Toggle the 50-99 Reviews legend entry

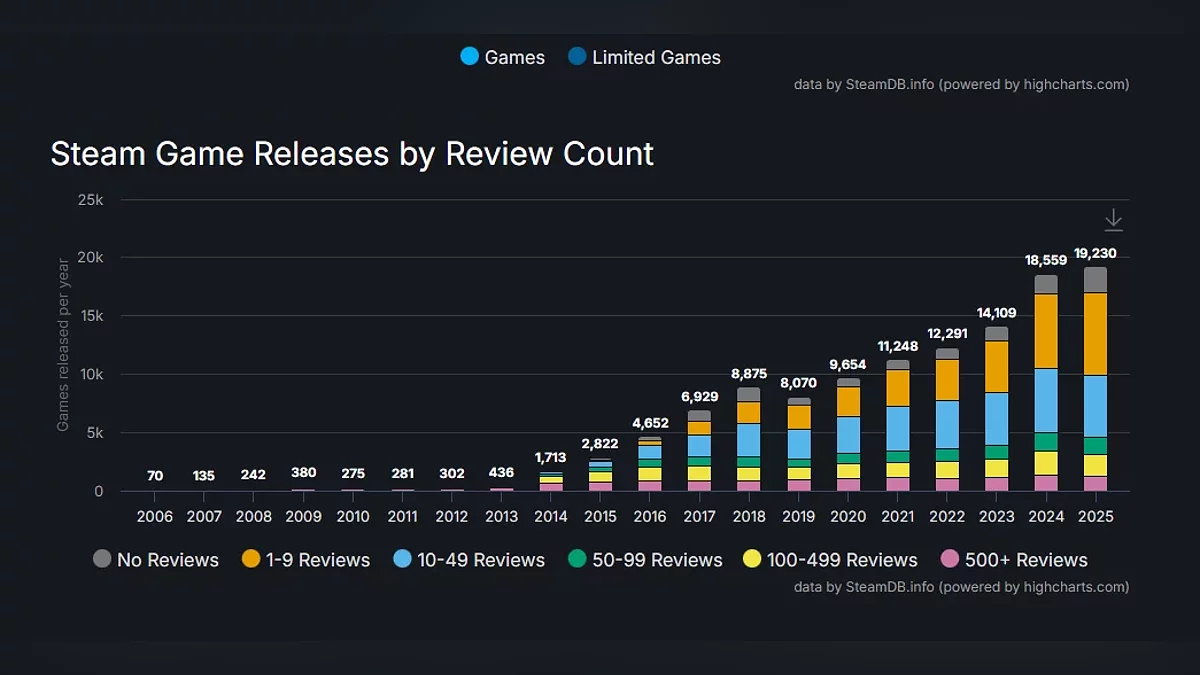pos(644,560)
